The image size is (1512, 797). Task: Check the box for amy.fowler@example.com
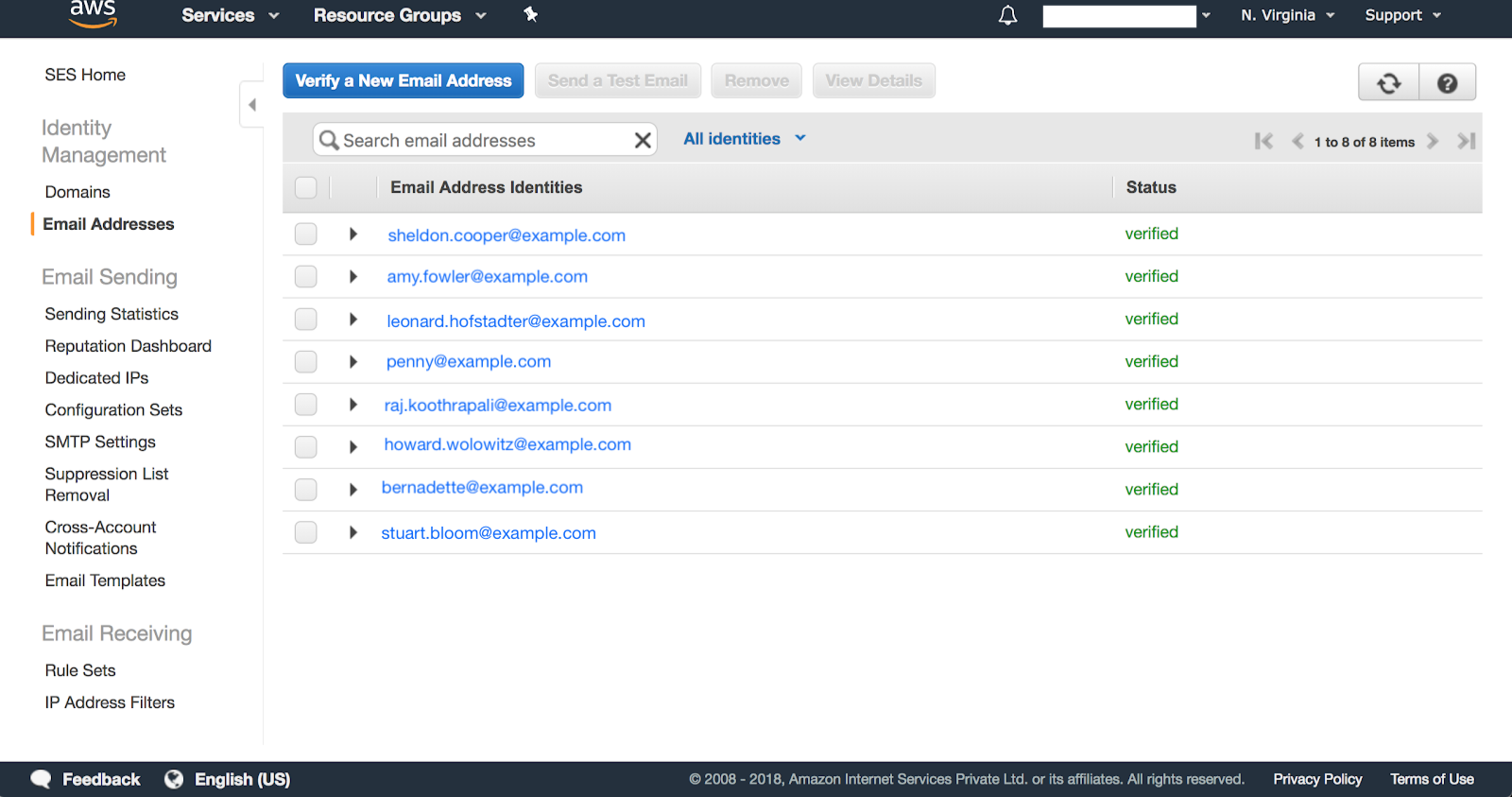(305, 276)
